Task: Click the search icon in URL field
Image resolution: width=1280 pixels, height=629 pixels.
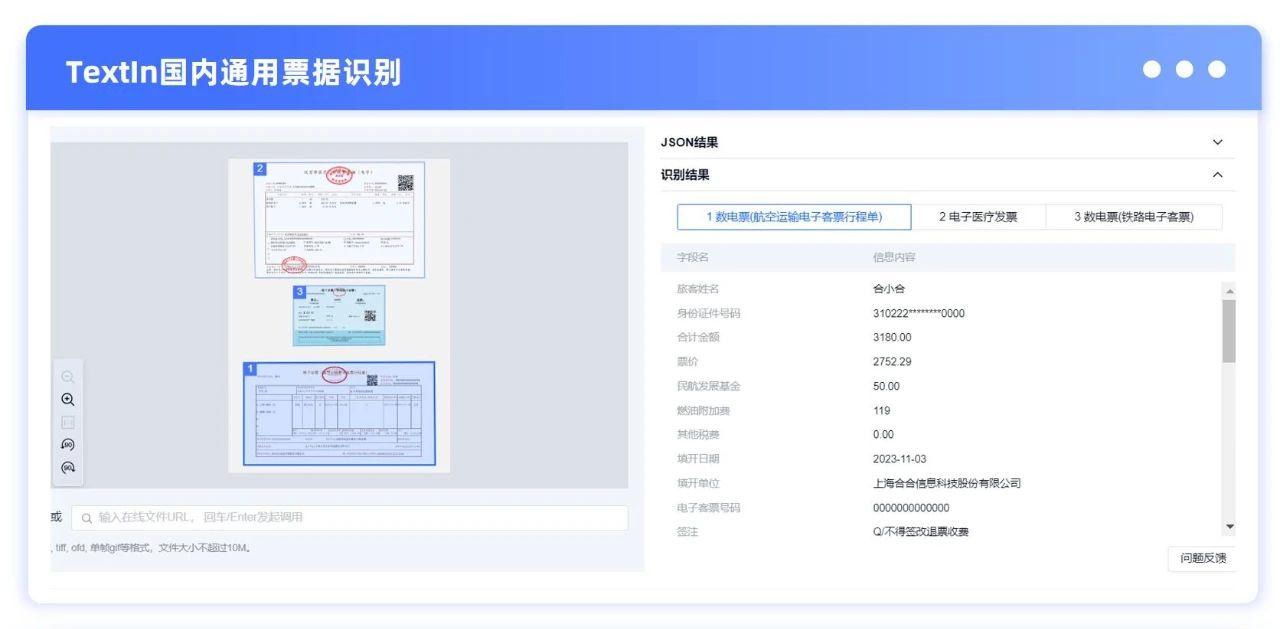Action: point(86,517)
